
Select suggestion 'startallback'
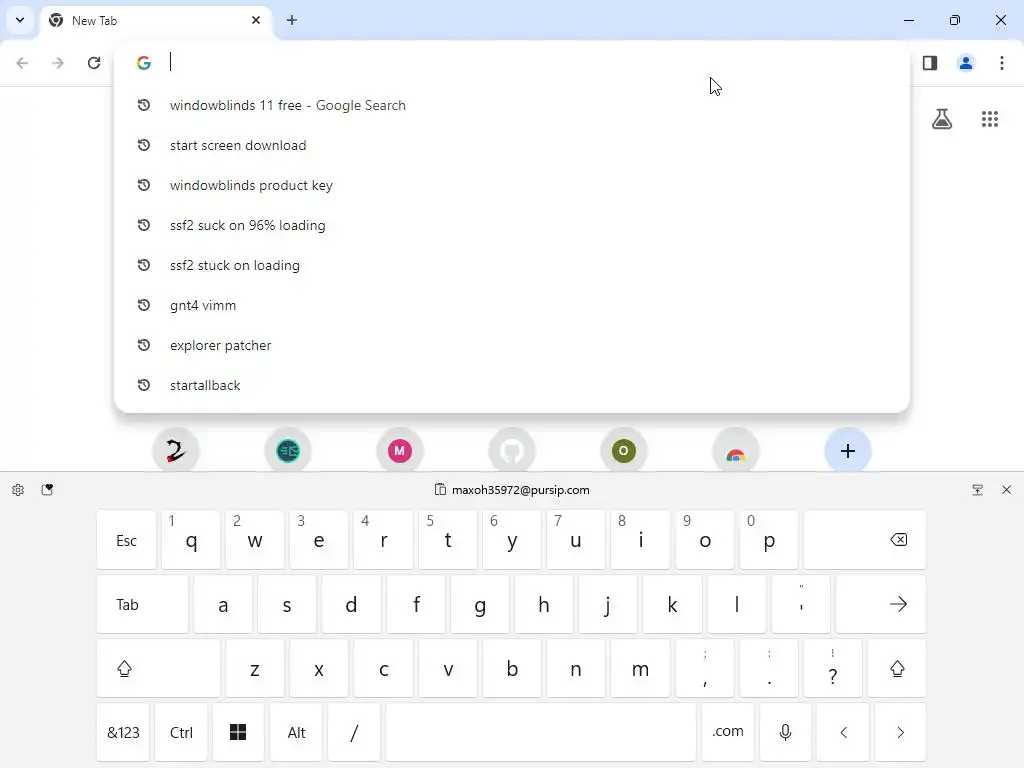pos(512,385)
